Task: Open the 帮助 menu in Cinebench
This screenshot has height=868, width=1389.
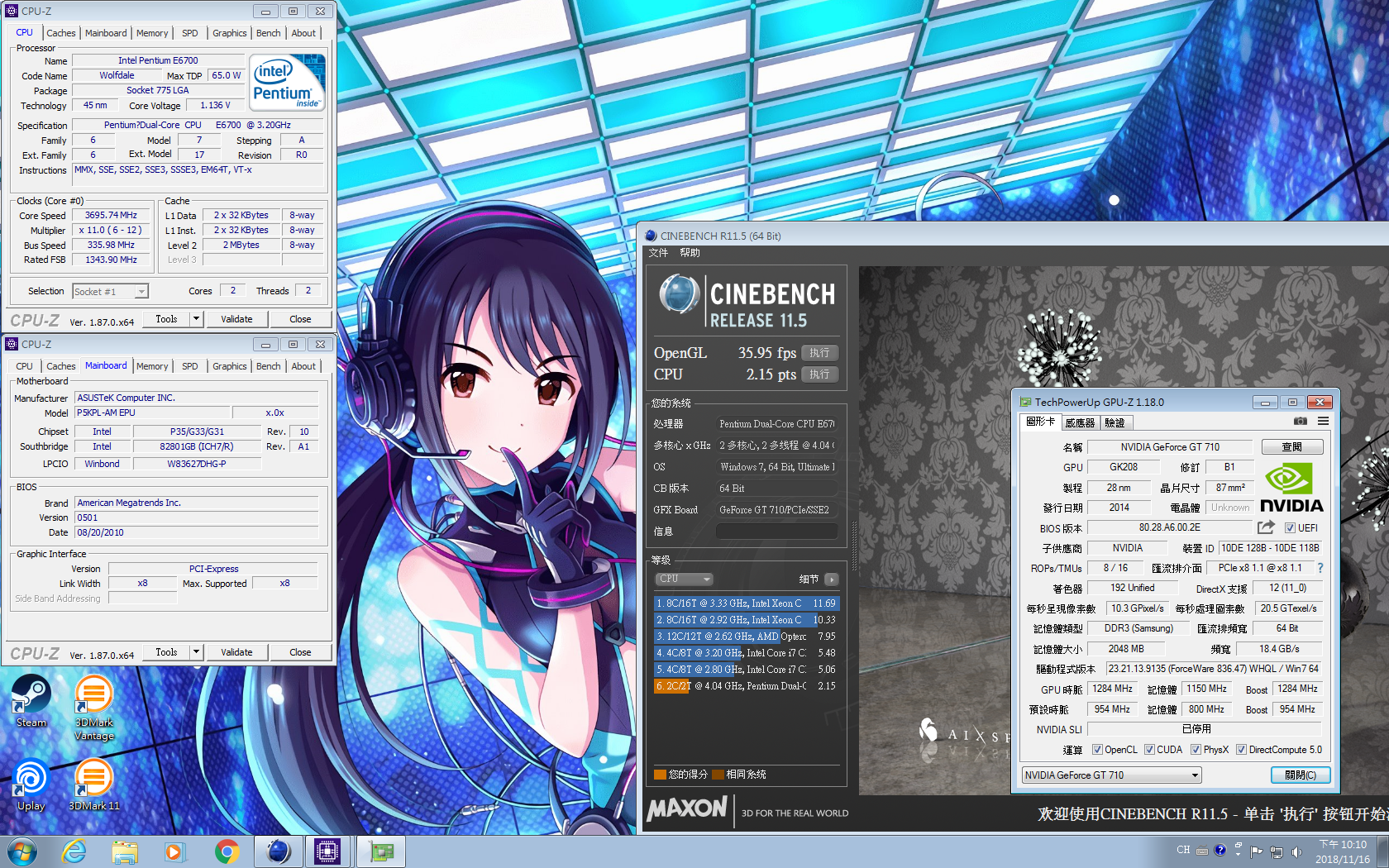Action: [x=690, y=253]
